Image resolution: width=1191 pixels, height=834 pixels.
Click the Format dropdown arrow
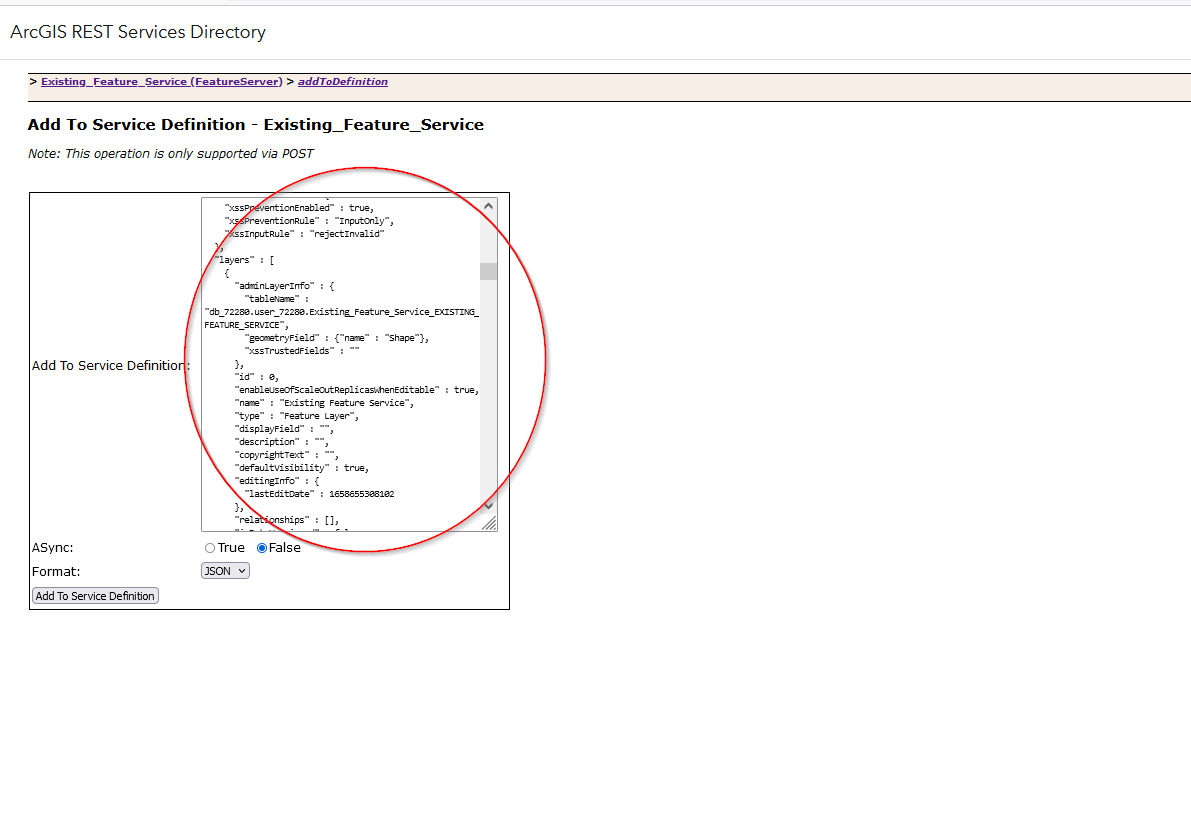[x=240, y=570]
